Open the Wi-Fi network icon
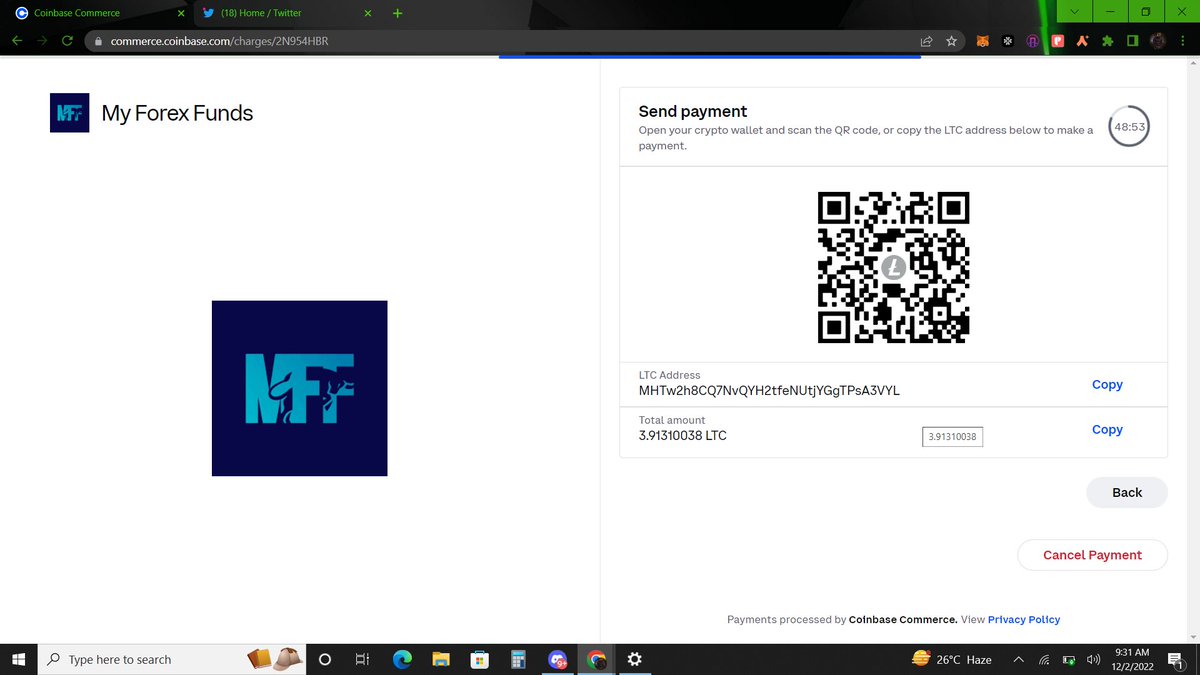This screenshot has width=1200, height=675. (x=1044, y=659)
